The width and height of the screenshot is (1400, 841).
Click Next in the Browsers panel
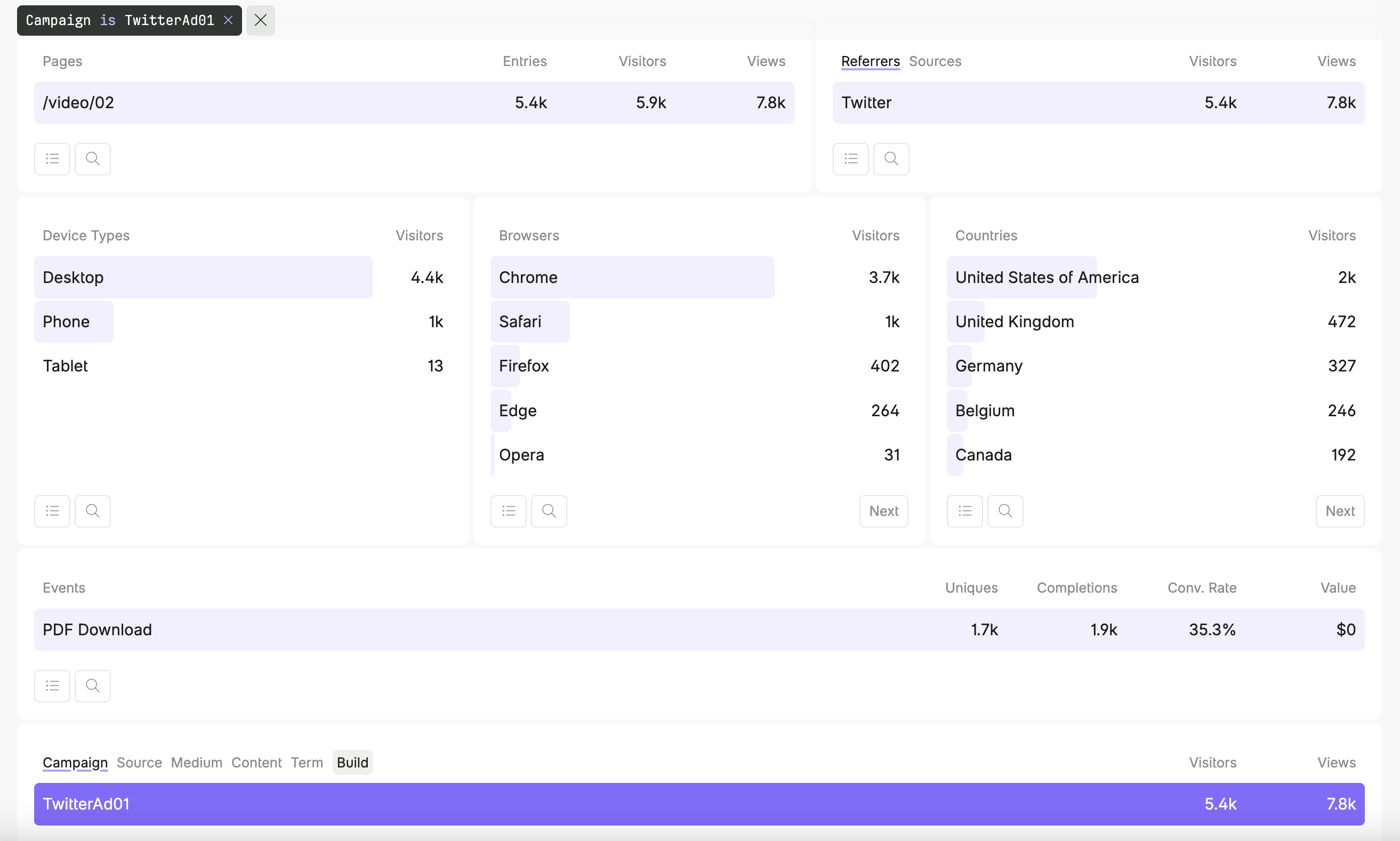coord(882,511)
